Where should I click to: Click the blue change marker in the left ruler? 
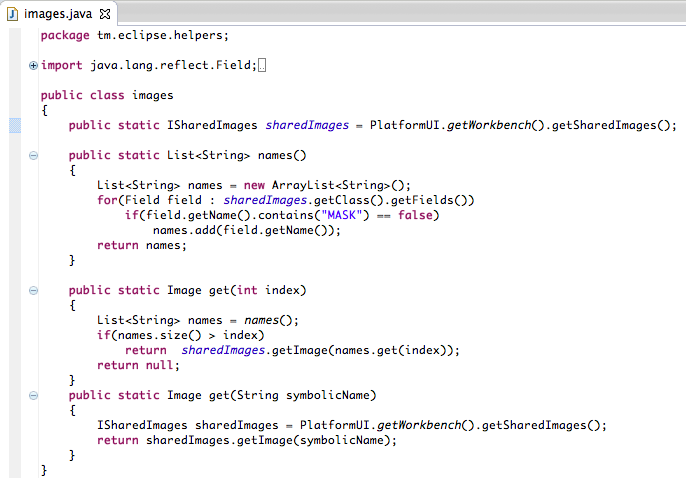coord(14,125)
